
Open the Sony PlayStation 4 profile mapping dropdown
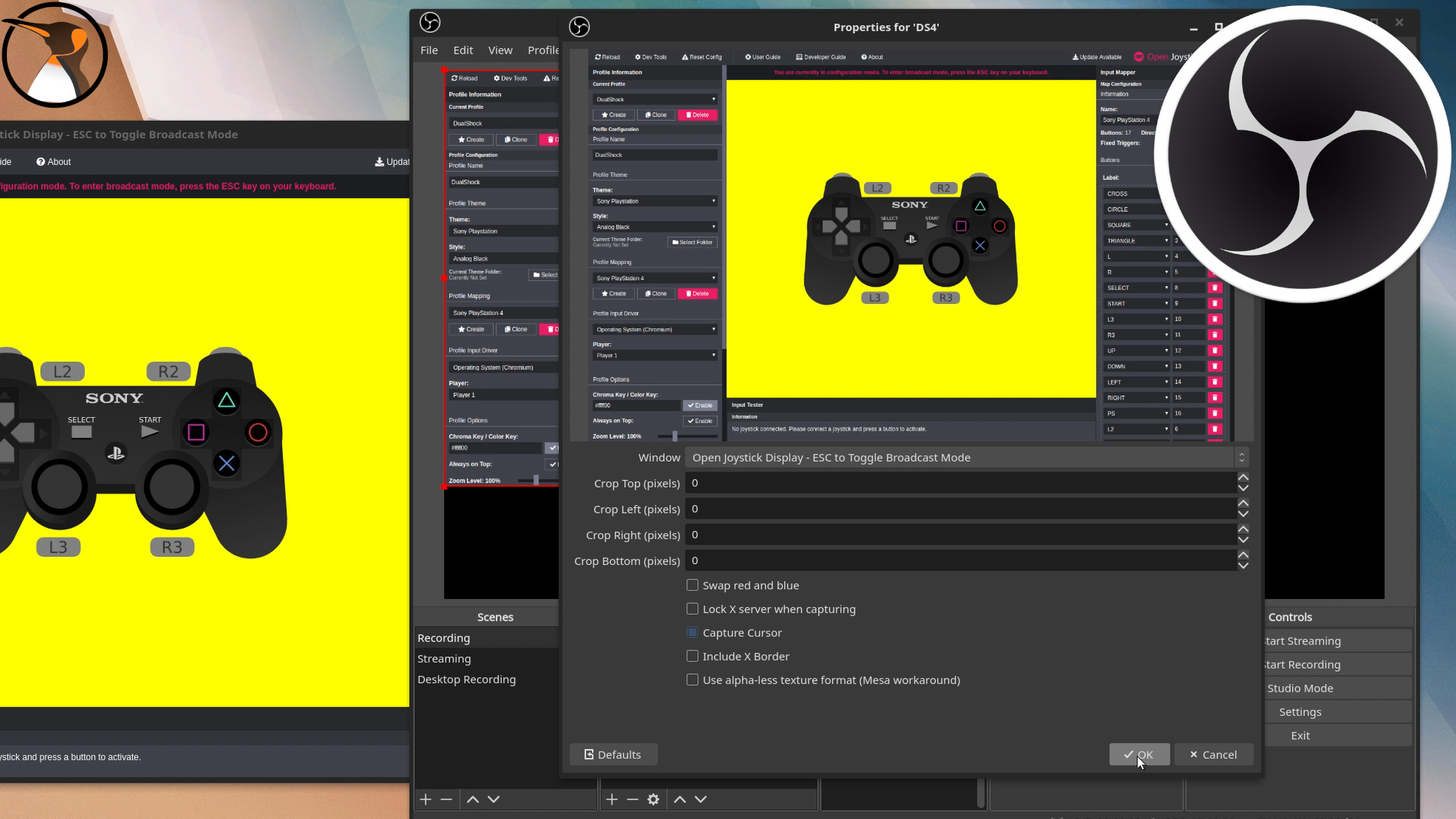[x=654, y=278]
